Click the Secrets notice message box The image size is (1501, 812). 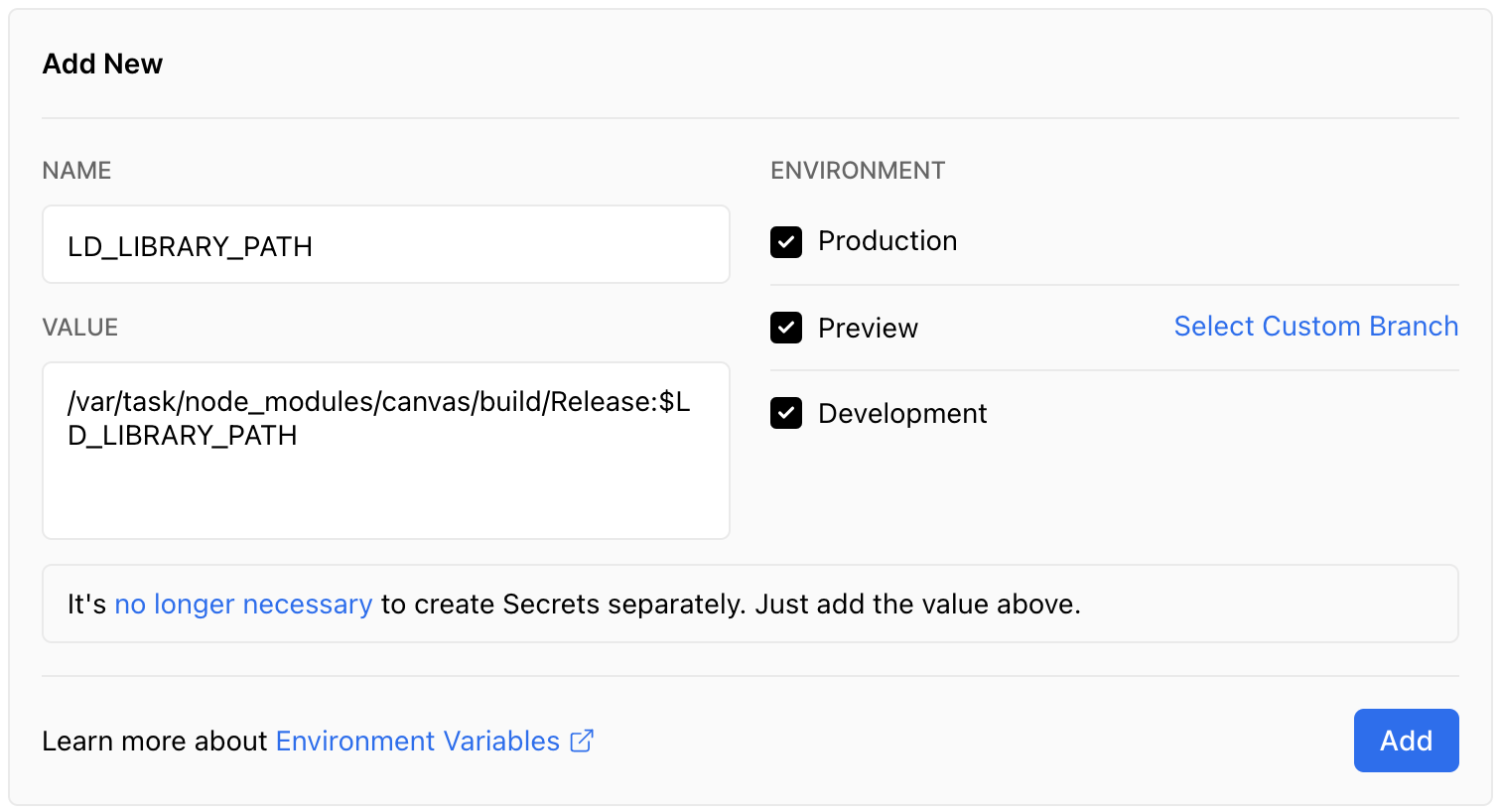point(750,604)
